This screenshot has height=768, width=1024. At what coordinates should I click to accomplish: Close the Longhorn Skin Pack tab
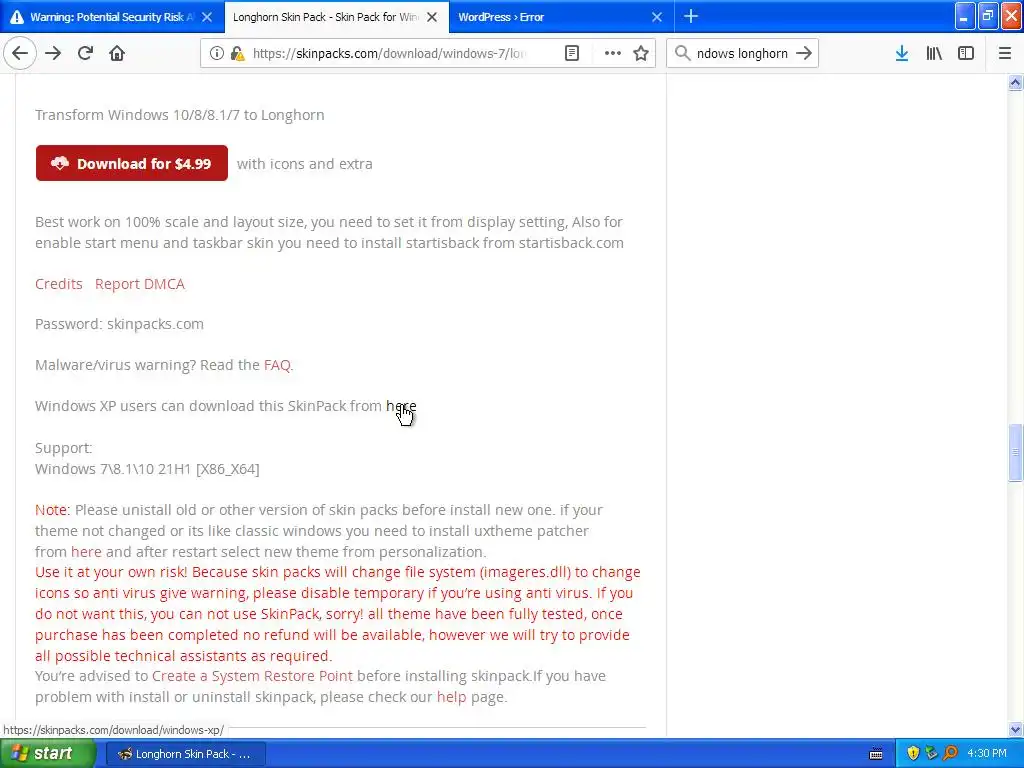432,17
